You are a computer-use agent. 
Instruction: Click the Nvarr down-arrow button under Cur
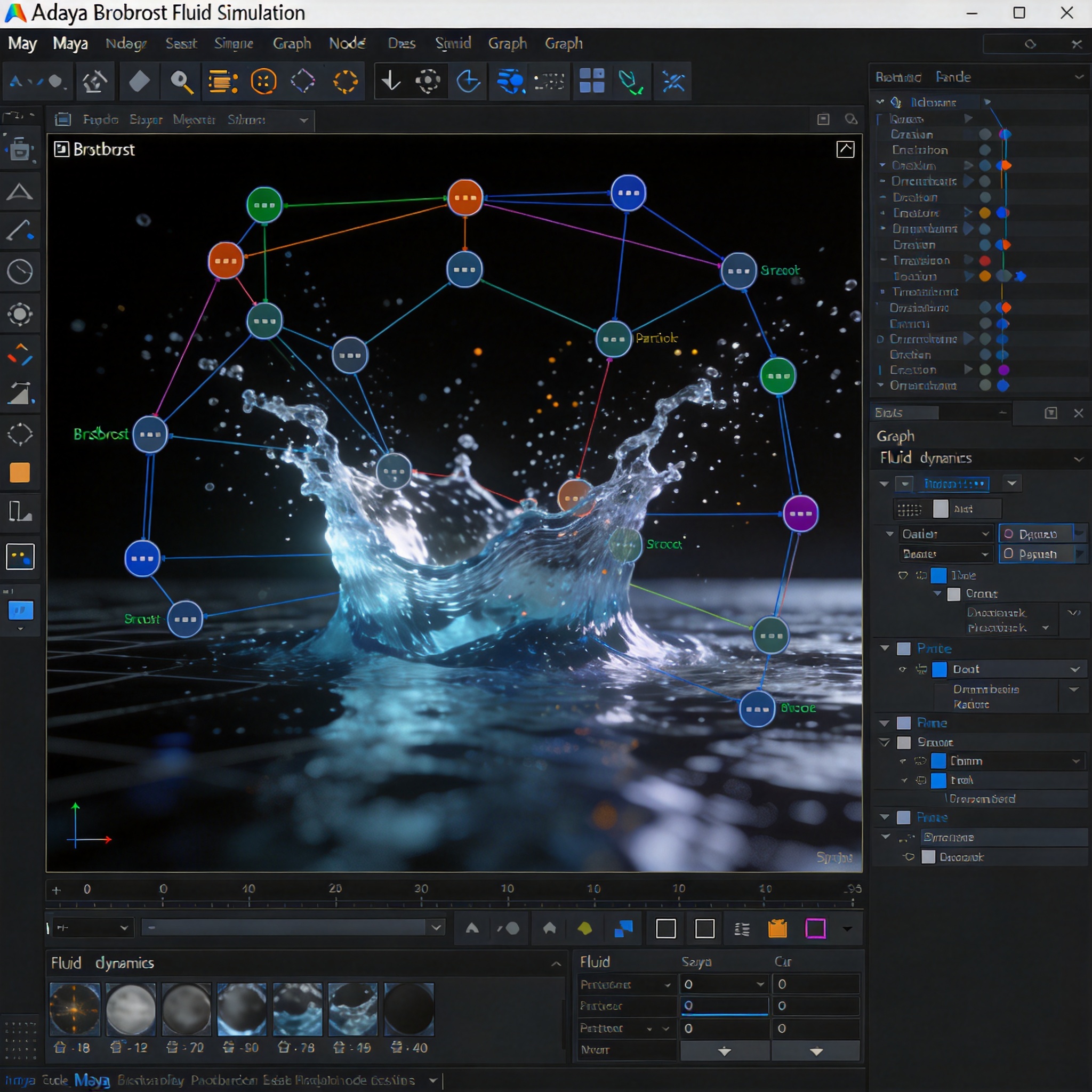click(x=816, y=1051)
